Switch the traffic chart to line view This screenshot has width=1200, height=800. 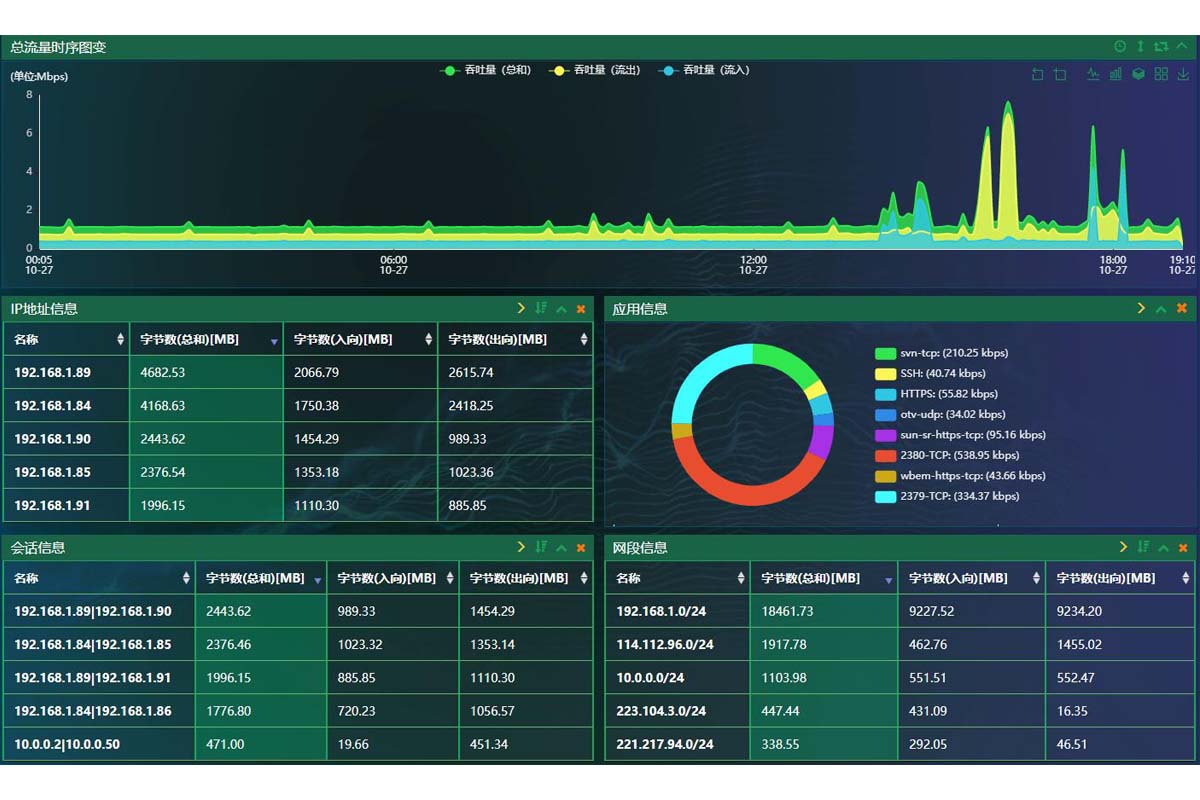[1093, 74]
